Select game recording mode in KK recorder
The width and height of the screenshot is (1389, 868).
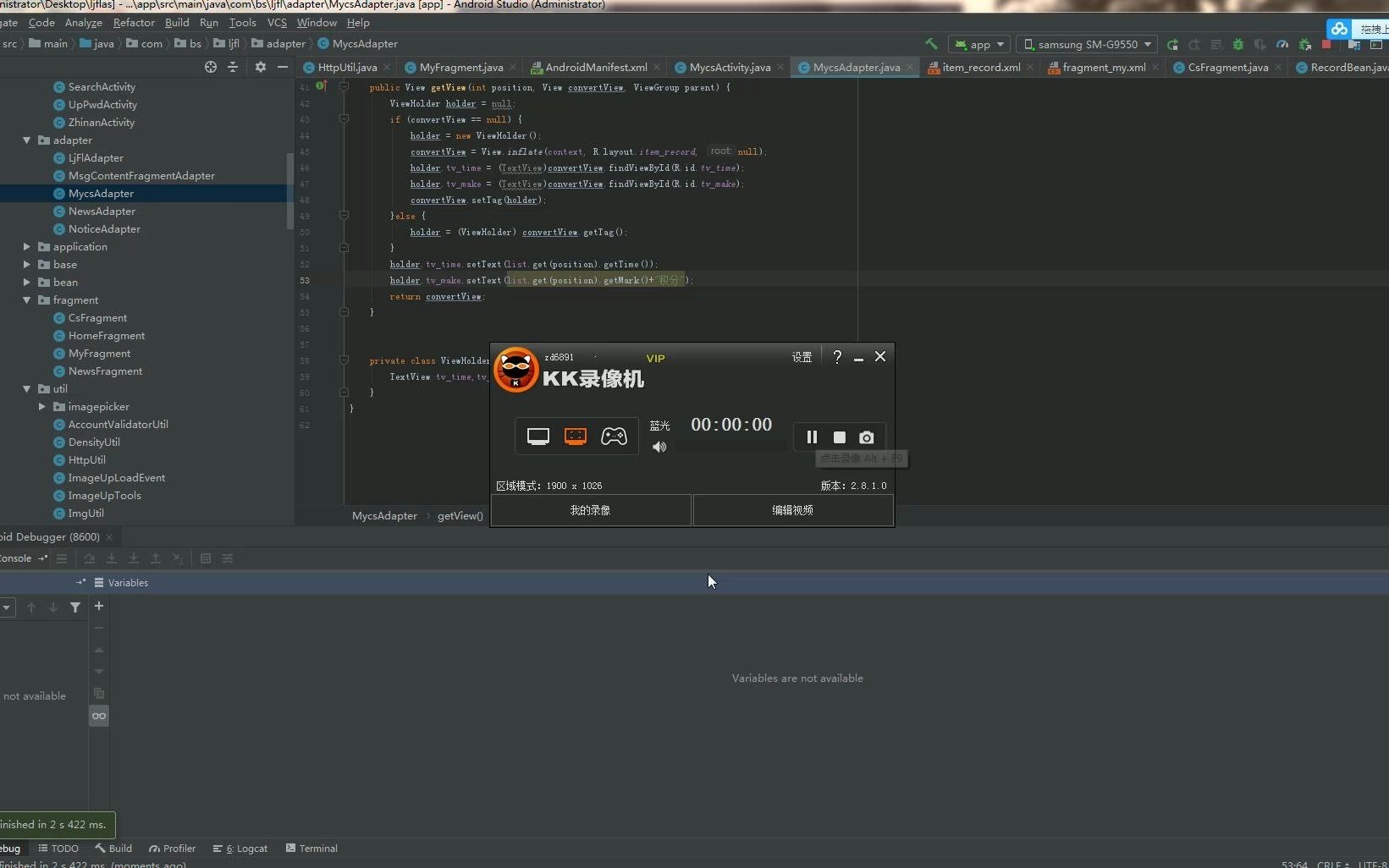614,437
